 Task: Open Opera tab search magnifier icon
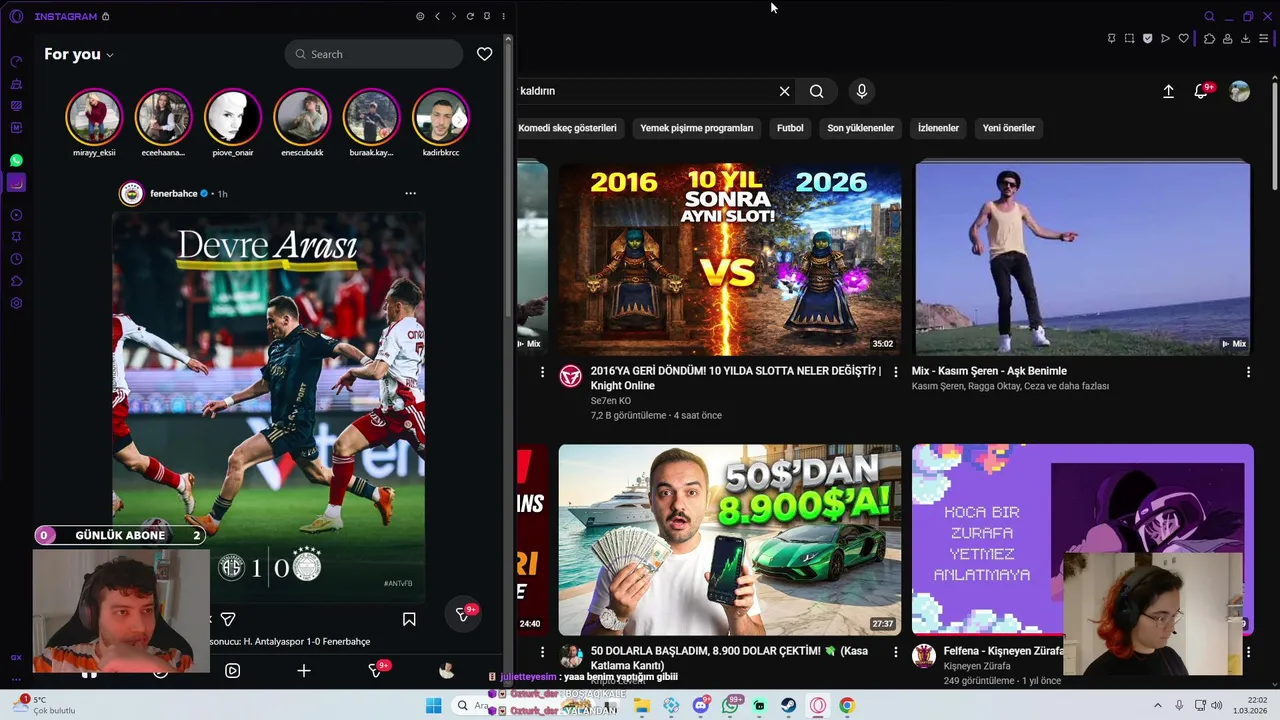[1209, 16]
